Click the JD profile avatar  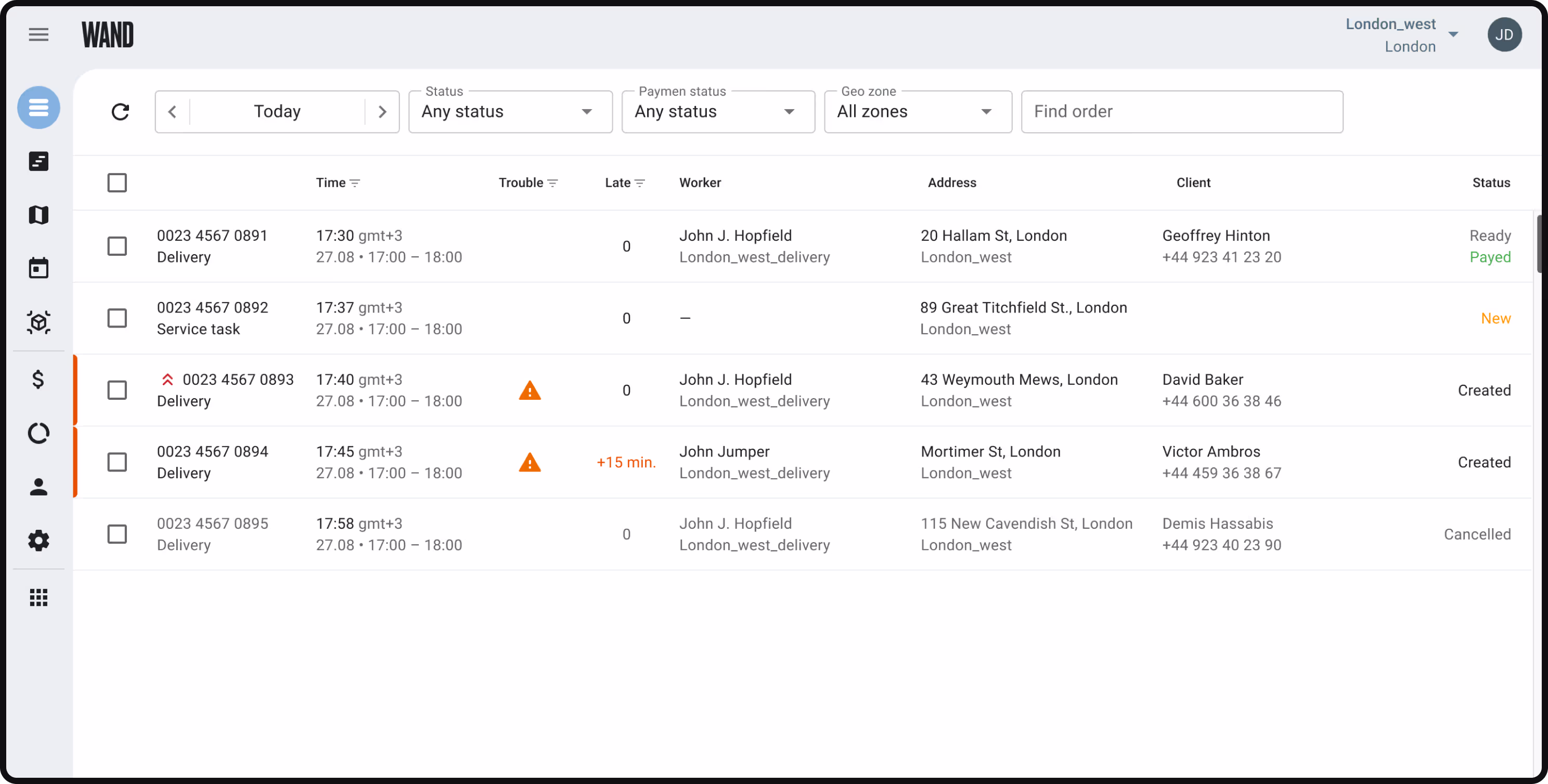tap(1505, 34)
